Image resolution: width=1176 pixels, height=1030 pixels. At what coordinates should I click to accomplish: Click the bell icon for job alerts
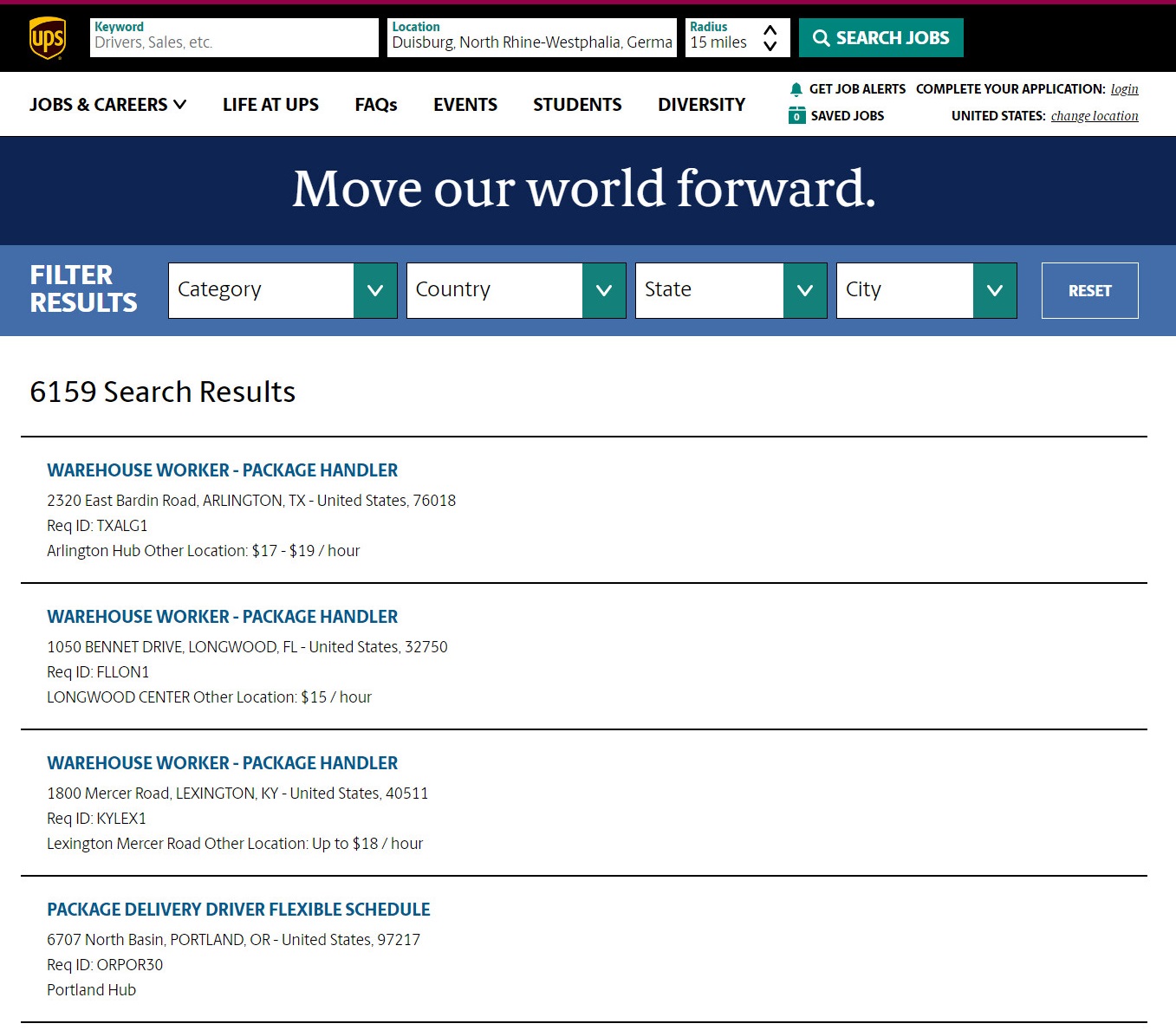pyautogui.click(x=796, y=89)
